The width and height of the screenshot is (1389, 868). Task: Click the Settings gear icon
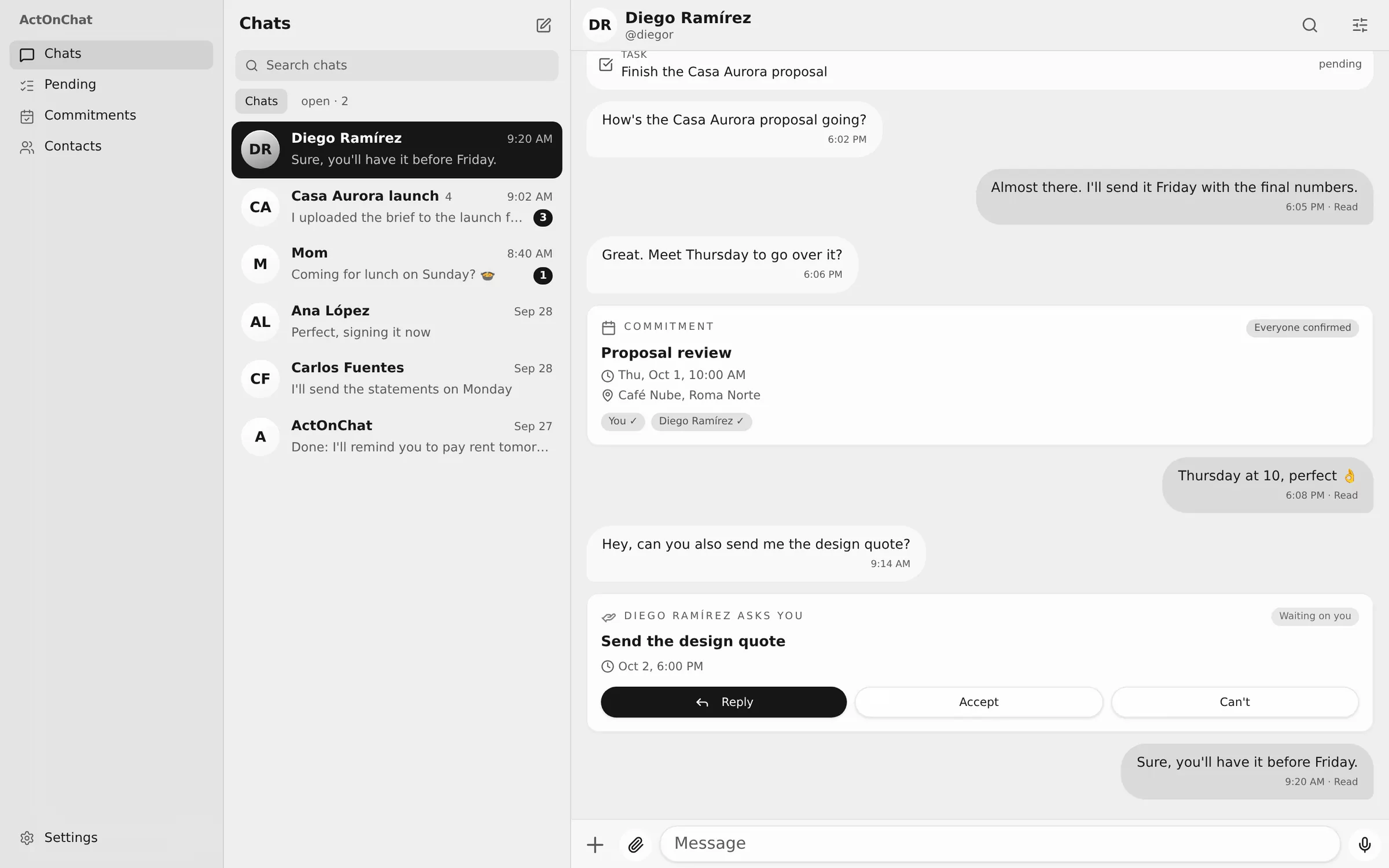pos(27,838)
